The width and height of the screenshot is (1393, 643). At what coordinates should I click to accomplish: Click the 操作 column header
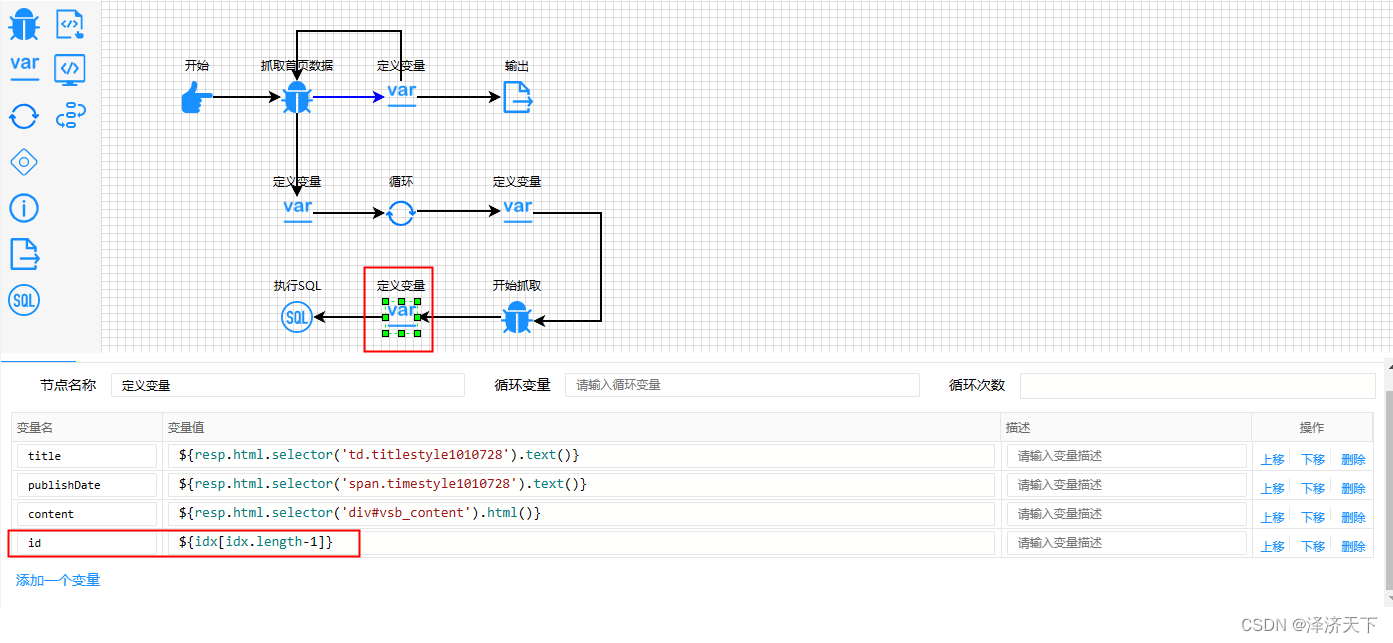tap(1312, 427)
